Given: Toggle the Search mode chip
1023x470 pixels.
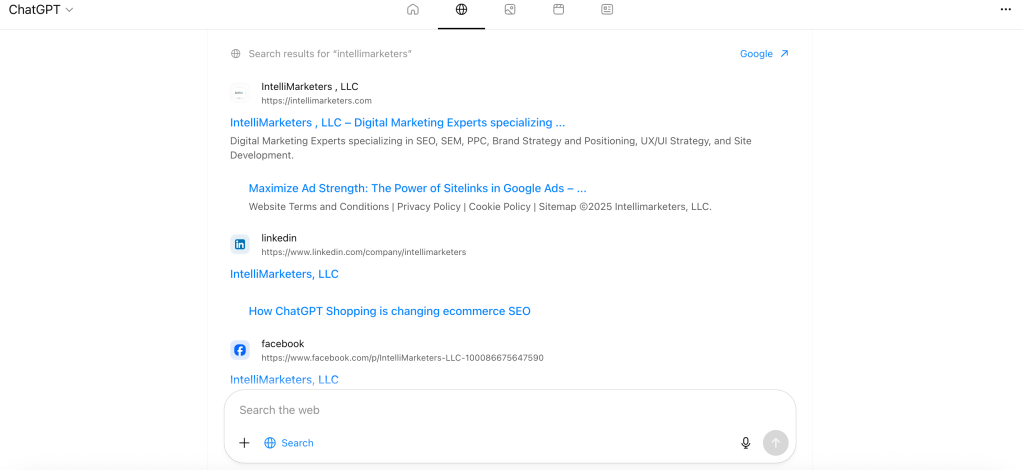Looking at the screenshot, I should (x=289, y=443).
